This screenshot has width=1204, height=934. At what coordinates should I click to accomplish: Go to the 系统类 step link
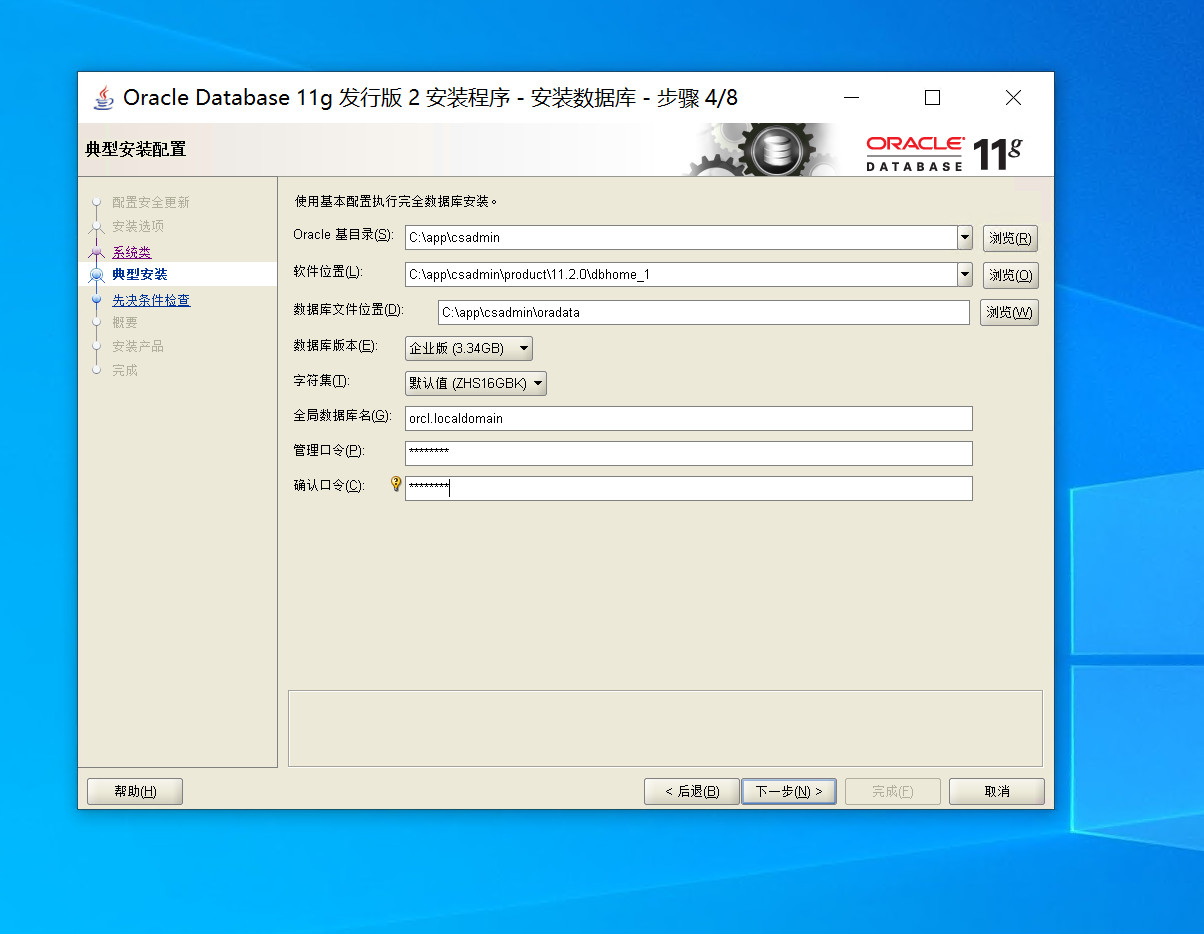pyautogui.click(x=131, y=253)
